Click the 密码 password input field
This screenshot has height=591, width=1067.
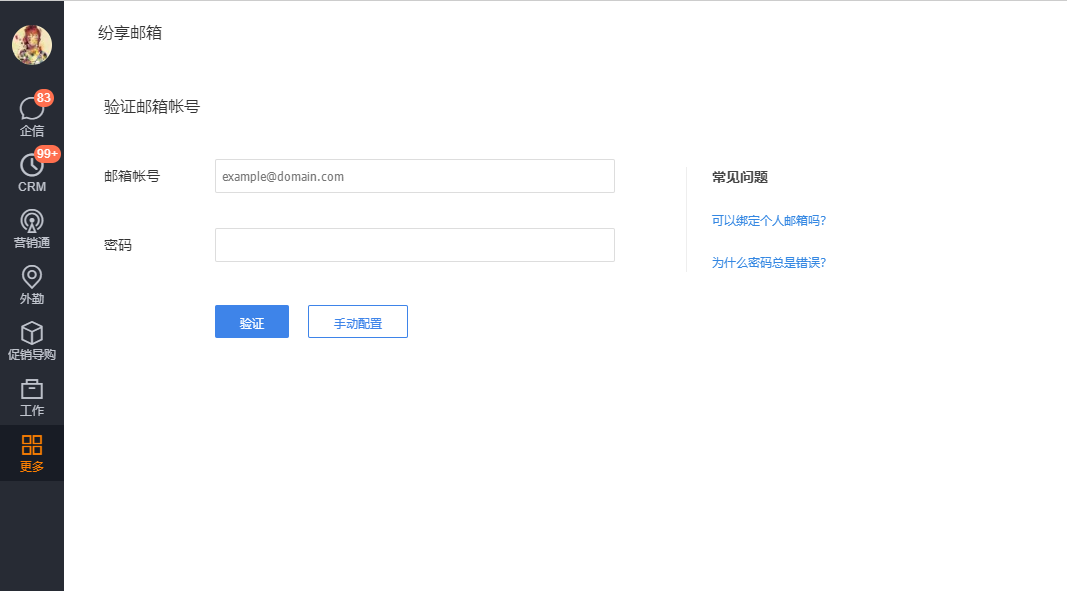(414, 245)
